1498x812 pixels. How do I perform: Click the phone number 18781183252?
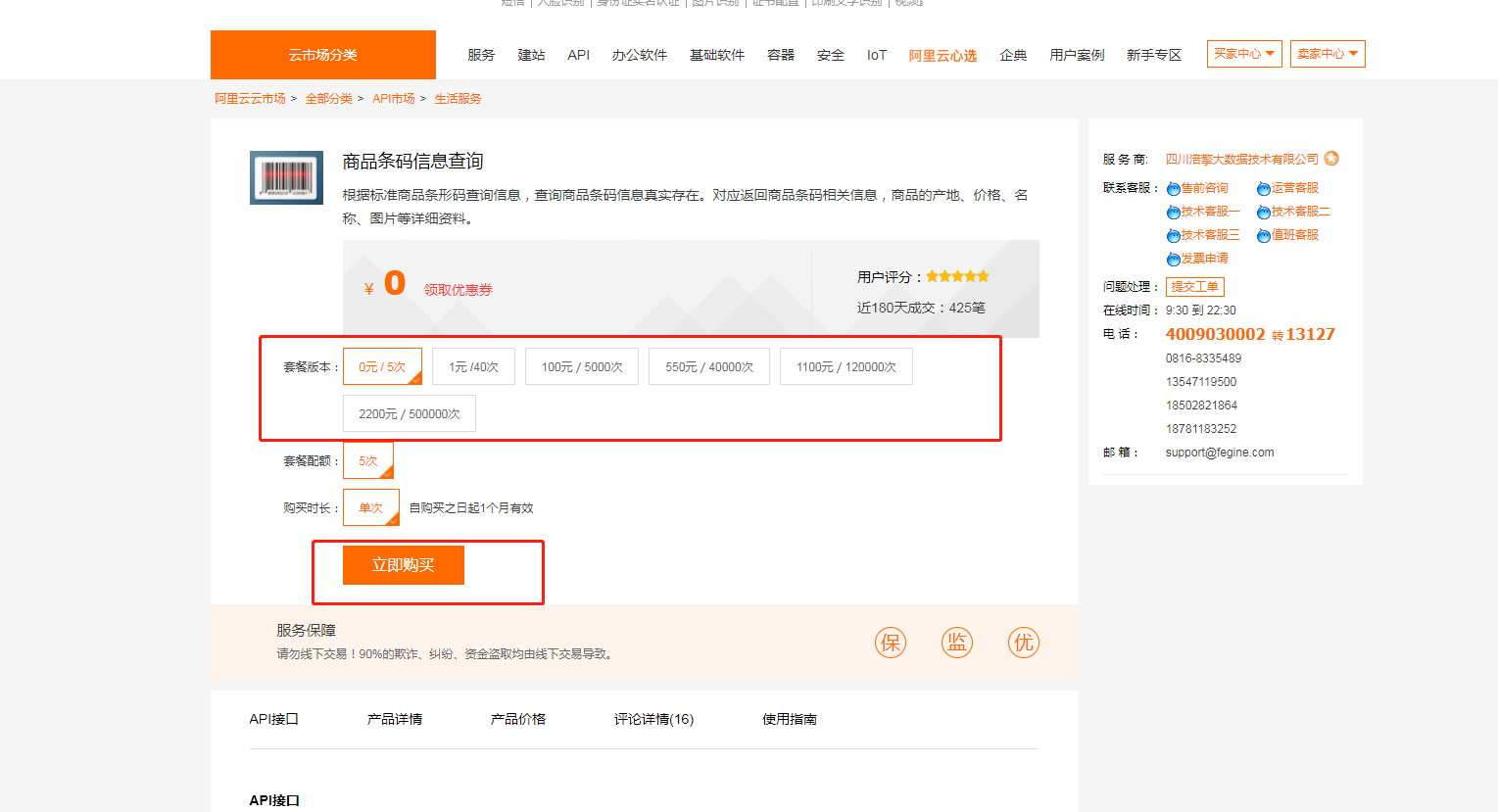pos(1201,429)
